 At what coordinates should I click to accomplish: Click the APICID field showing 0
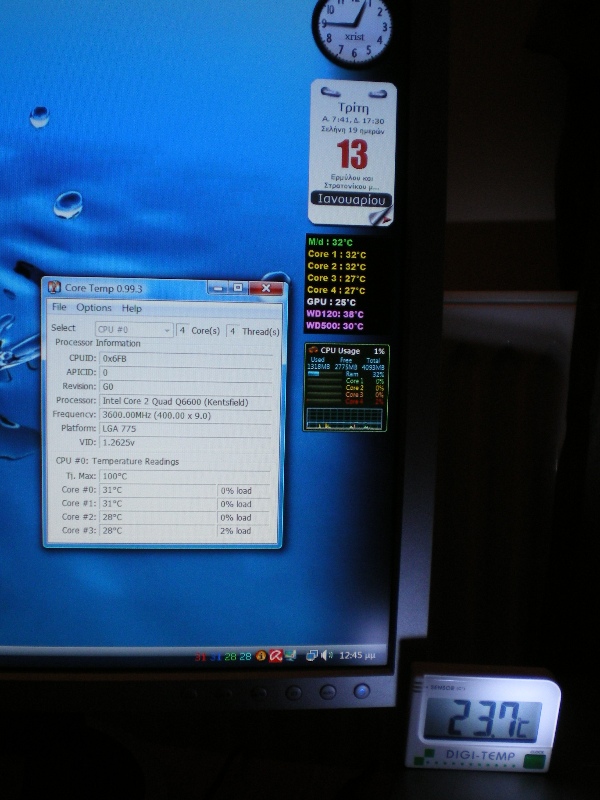click(186, 372)
